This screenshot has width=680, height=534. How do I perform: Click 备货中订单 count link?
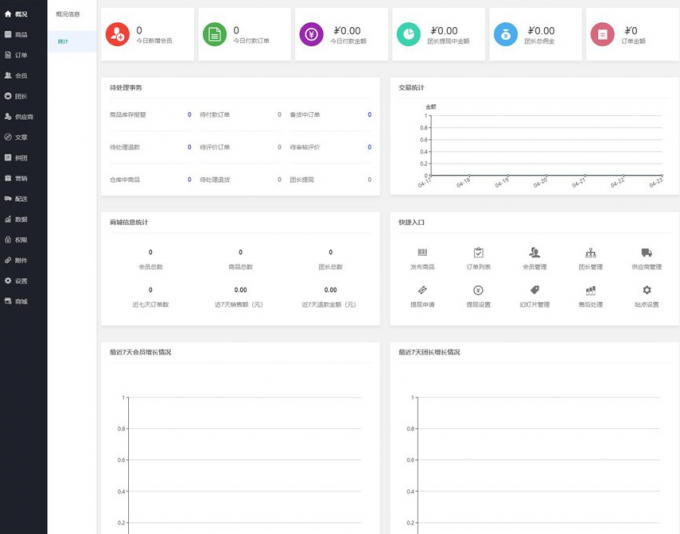(x=369, y=115)
